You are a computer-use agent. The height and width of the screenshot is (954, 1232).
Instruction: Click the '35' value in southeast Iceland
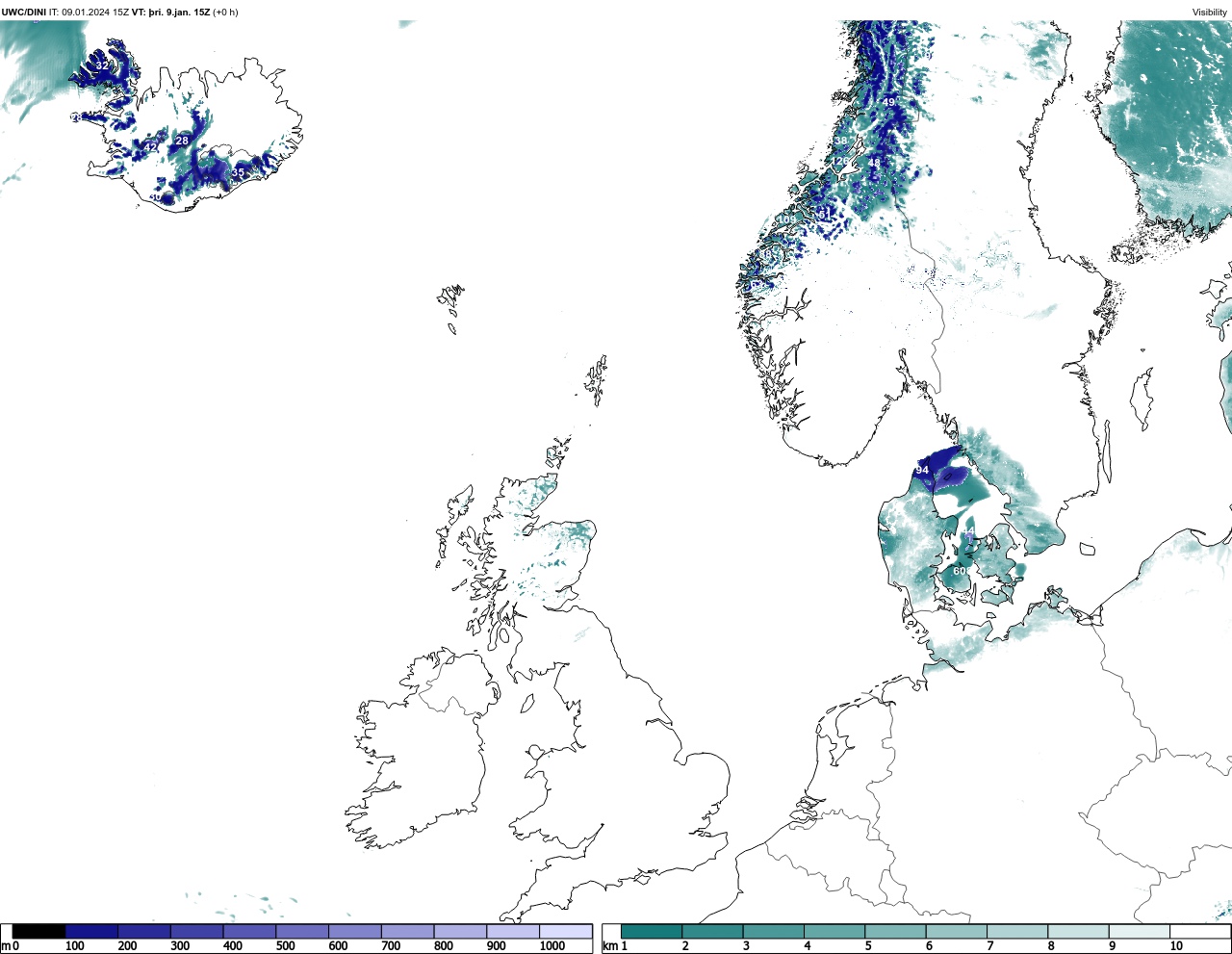point(239,172)
